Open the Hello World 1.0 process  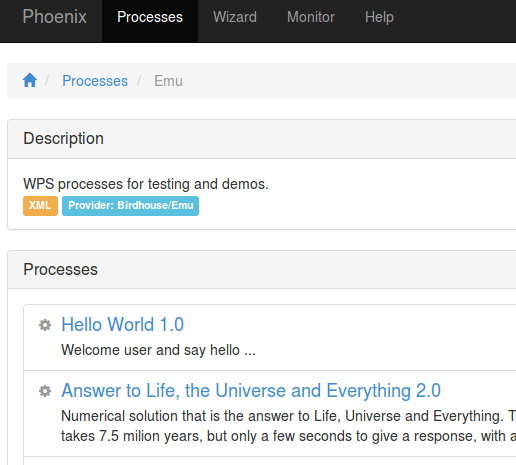[x=123, y=324]
